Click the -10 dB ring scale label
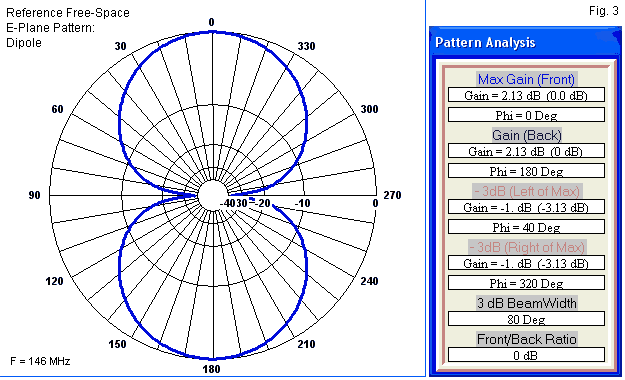Viewport: 625px width, 380px height. coord(302,203)
